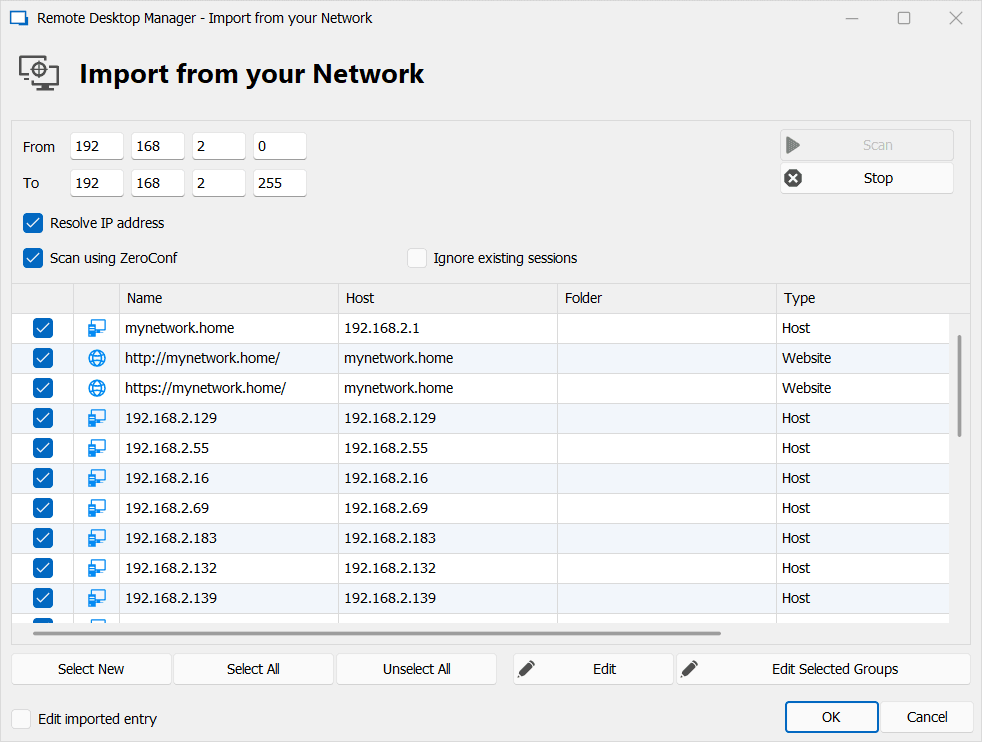982x742 pixels.
Task: Click the vertical scrollbar of results list
Action: (x=959, y=386)
